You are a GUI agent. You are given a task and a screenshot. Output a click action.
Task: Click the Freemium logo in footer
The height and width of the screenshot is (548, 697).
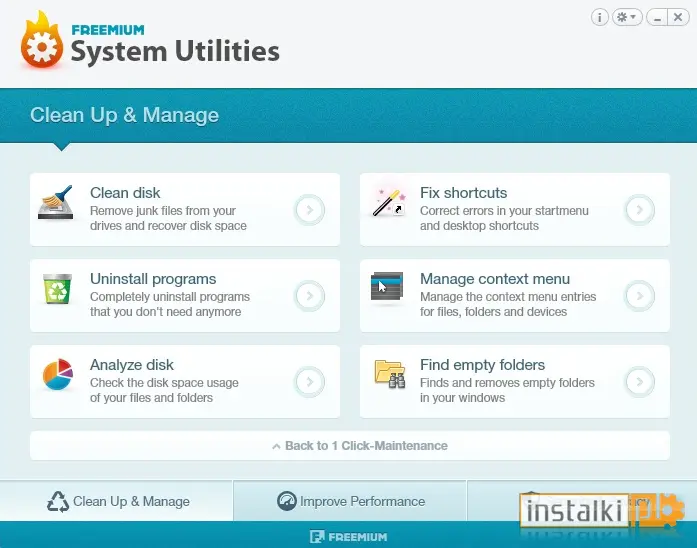coord(348,537)
